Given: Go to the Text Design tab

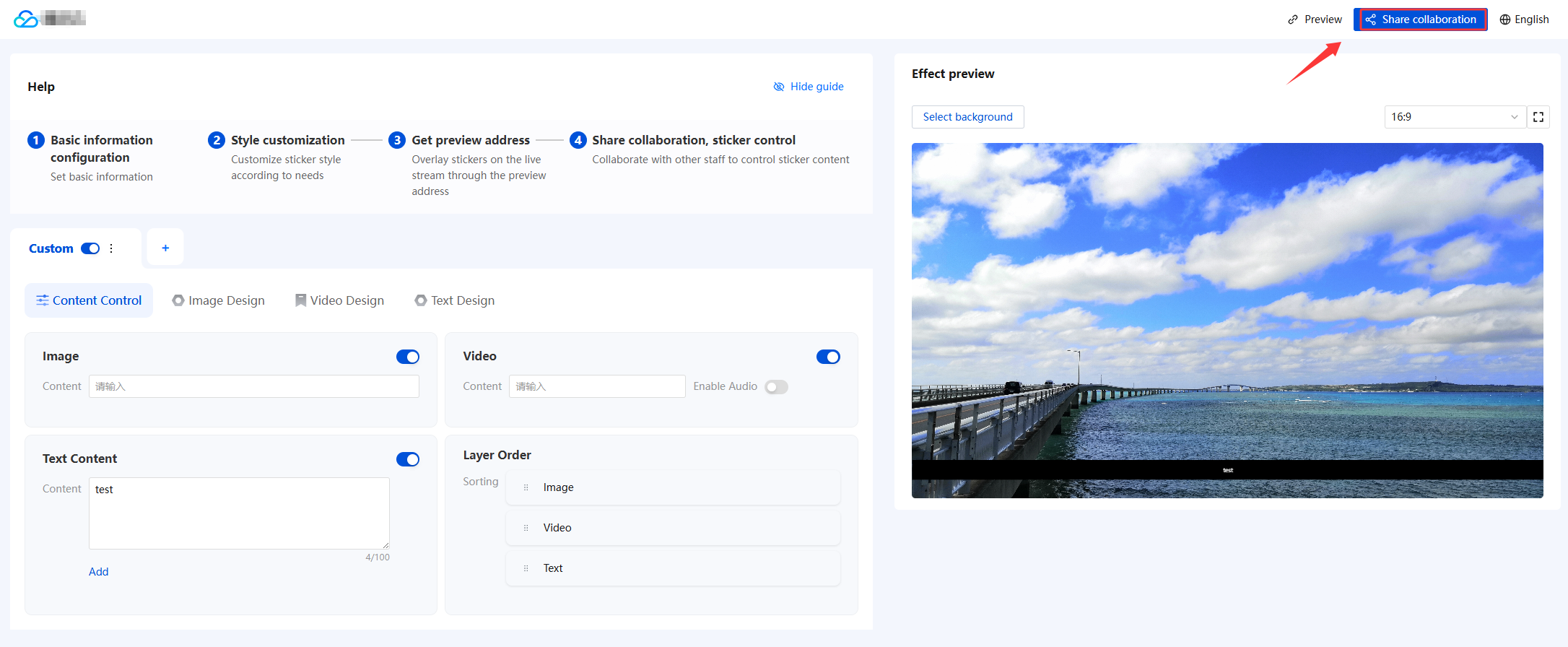Looking at the screenshot, I should point(455,300).
